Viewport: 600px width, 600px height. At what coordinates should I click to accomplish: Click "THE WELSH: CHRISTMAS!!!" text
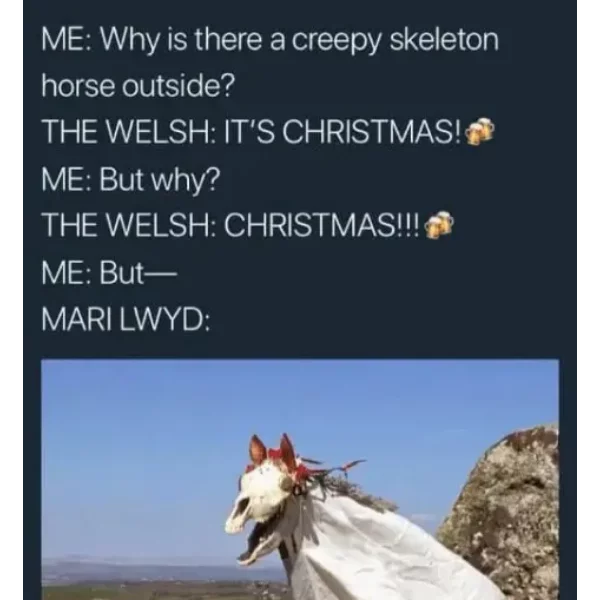232,225
